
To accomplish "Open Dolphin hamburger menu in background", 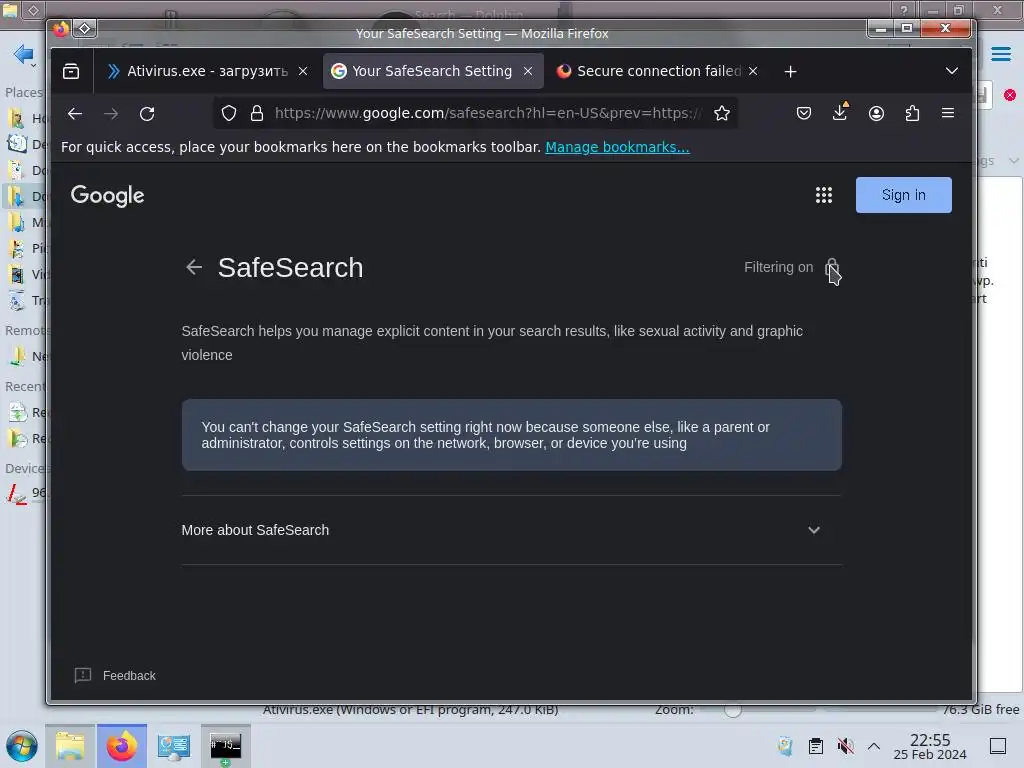I will 1000,54.
